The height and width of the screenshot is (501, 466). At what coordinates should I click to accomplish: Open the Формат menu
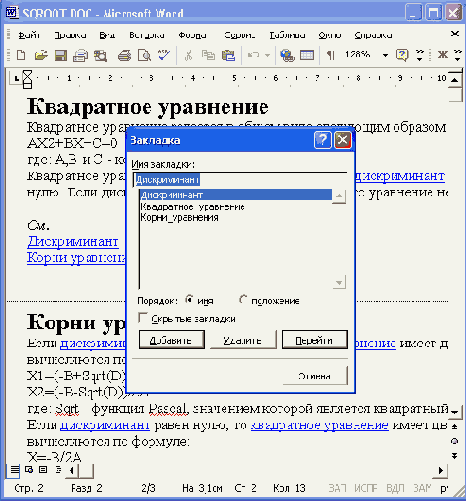tap(192, 35)
